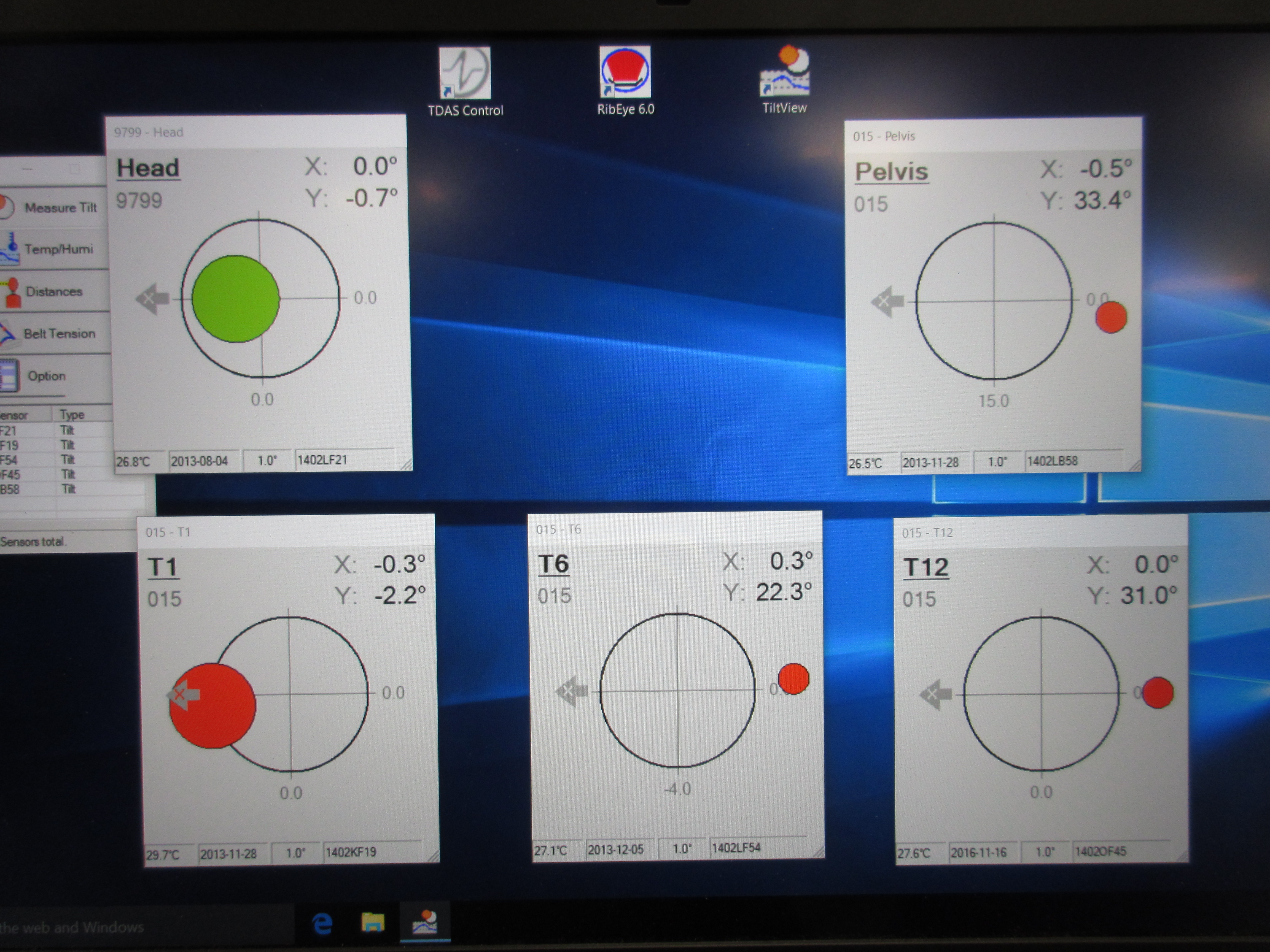Open Microsoft Edge from the taskbar
This screenshot has height=952, width=1270.
click(323, 924)
